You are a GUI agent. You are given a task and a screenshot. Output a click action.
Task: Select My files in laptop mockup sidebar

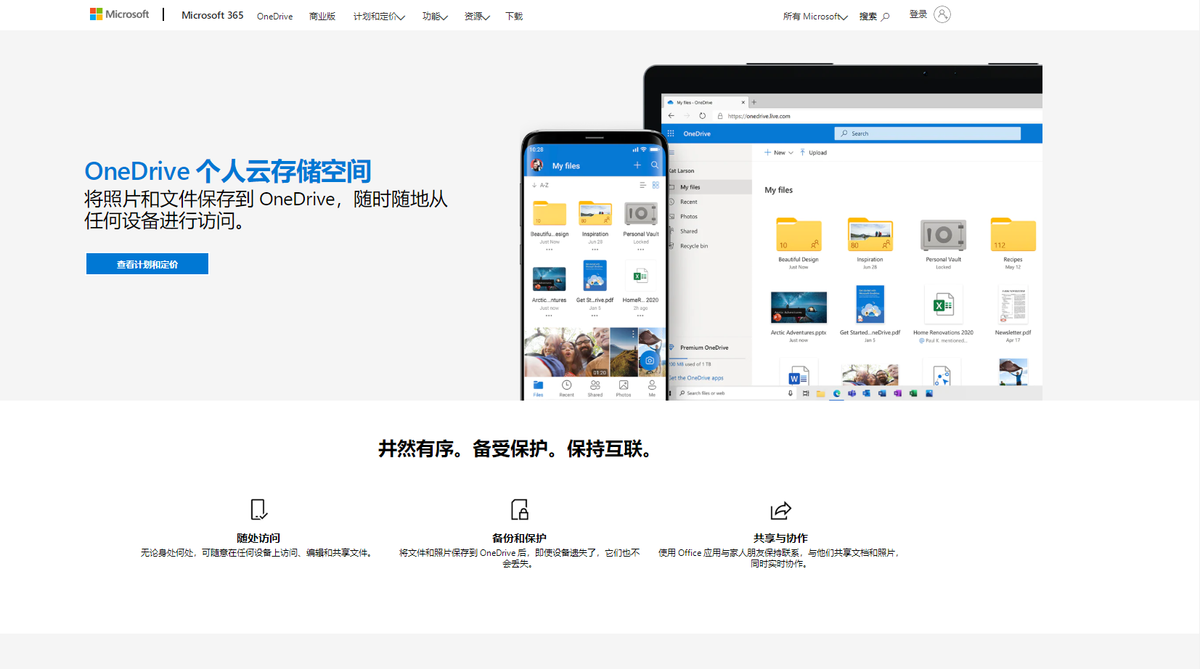tap(707, 187)
